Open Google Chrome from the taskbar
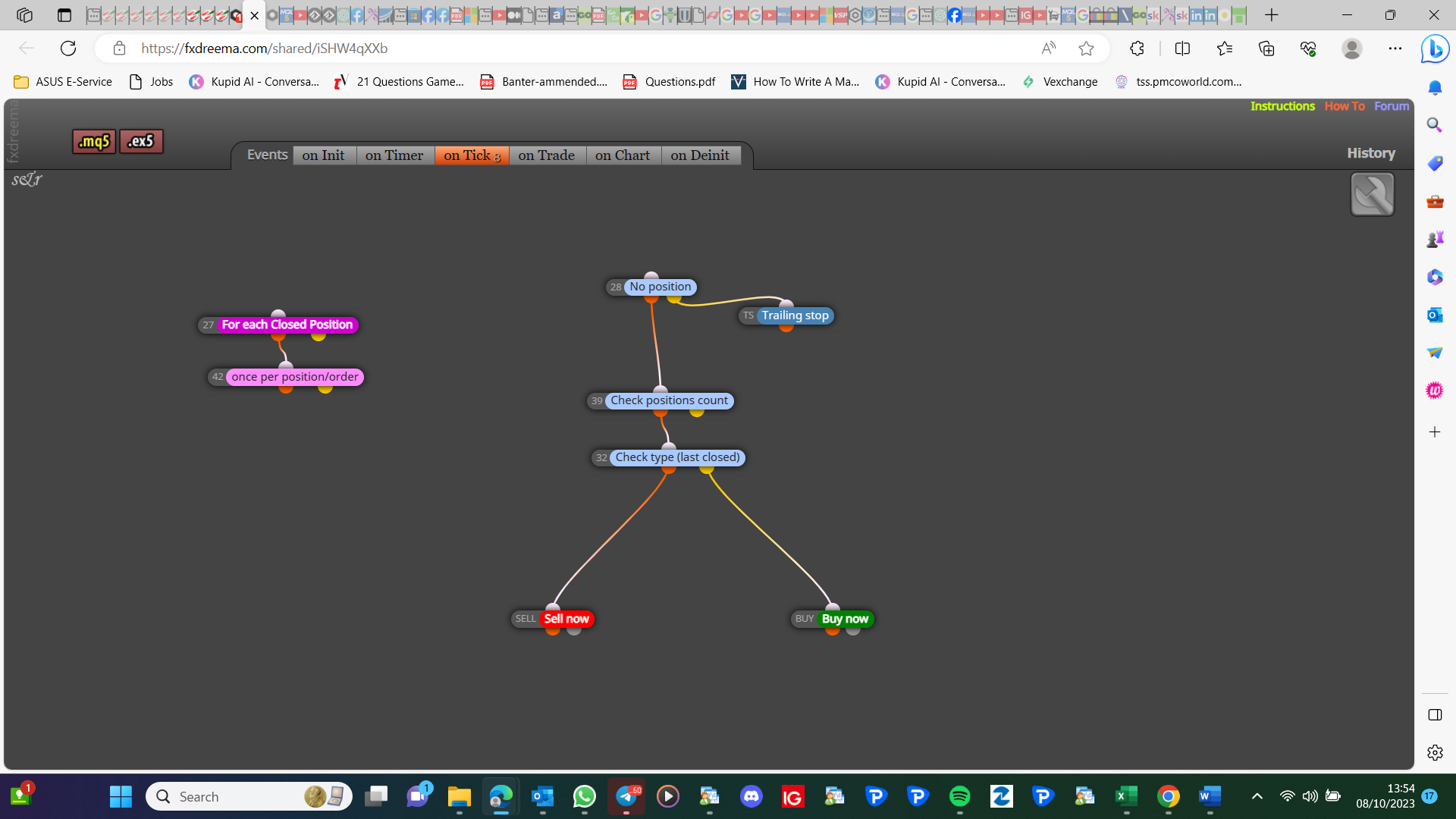Image resolution: width=1456 pixels, height=819 pixels. point(1168,796)
